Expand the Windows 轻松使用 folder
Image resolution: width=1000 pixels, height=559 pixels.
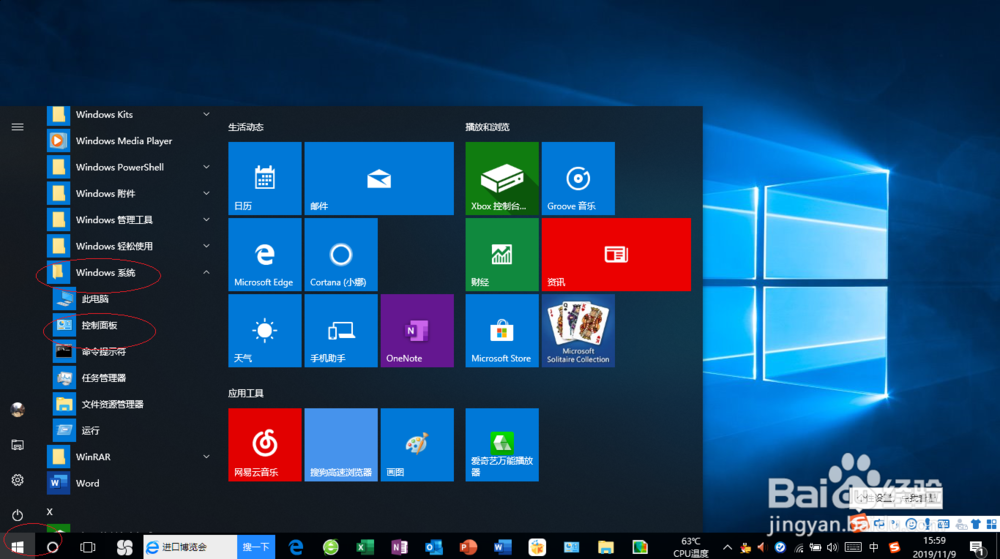coord(130,246)
